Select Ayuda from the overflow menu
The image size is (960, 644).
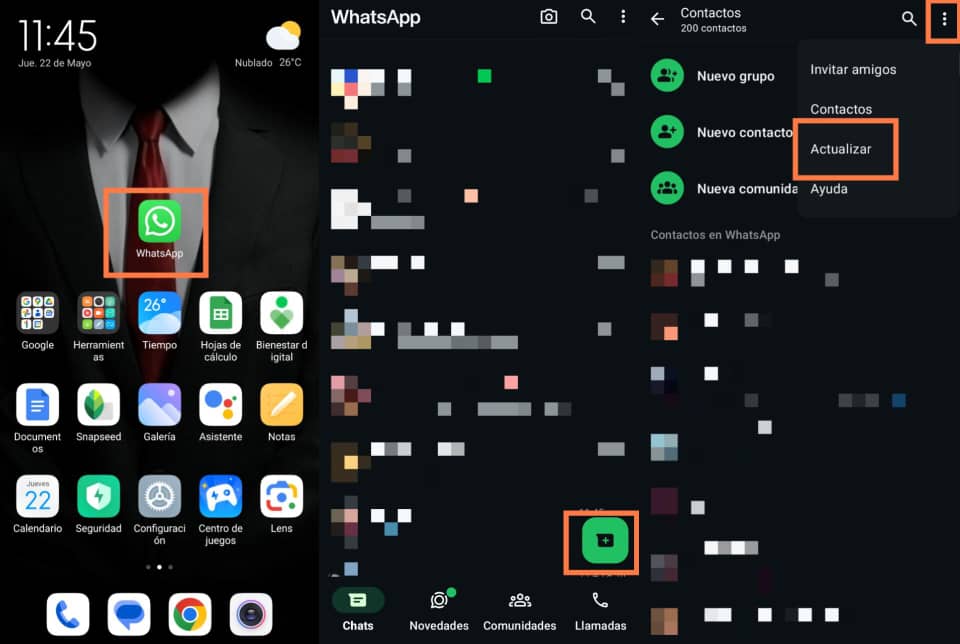pyautogui.click(x=829, y=189)
